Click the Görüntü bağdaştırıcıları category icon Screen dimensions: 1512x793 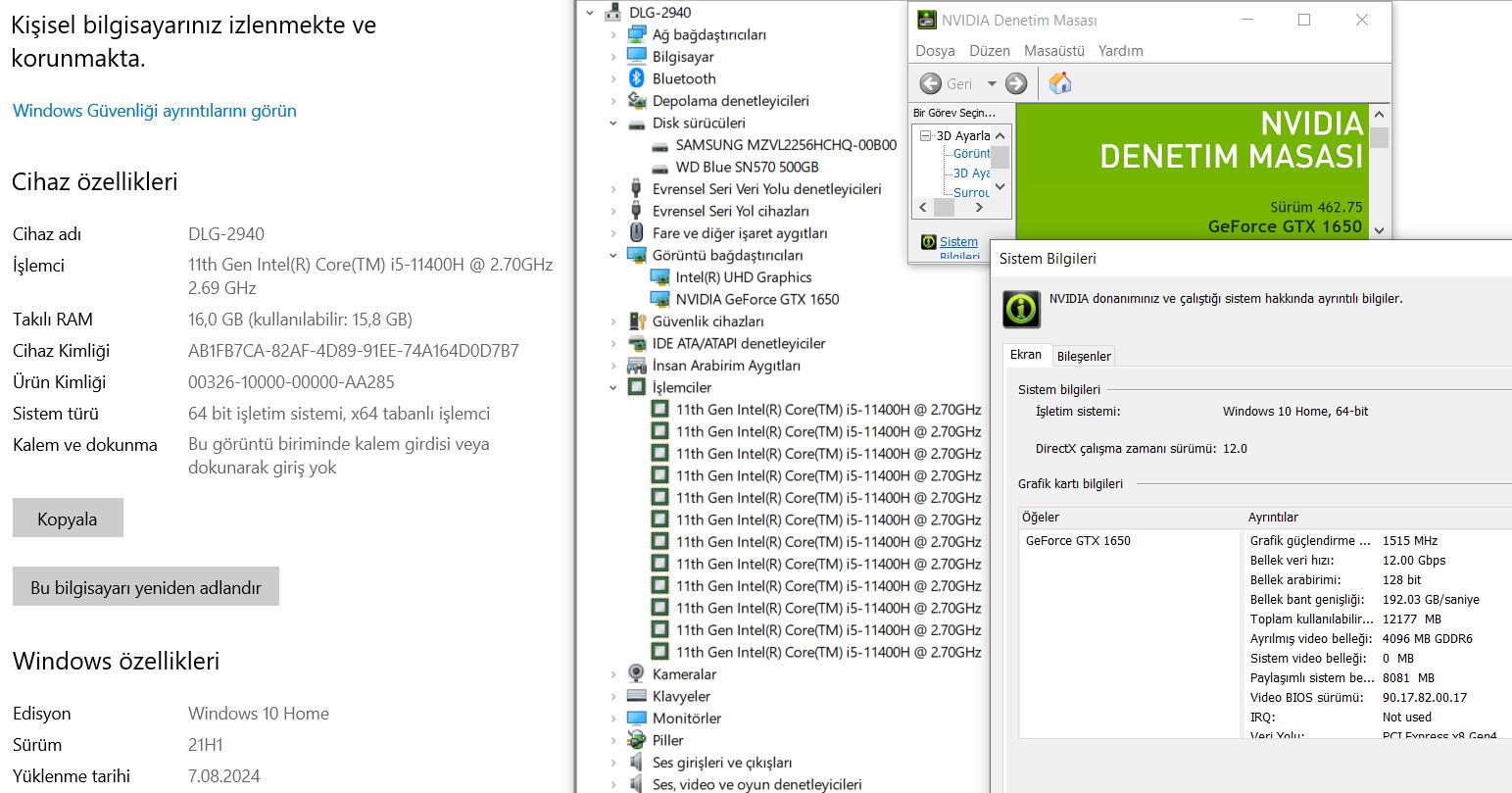click(636, 255)
